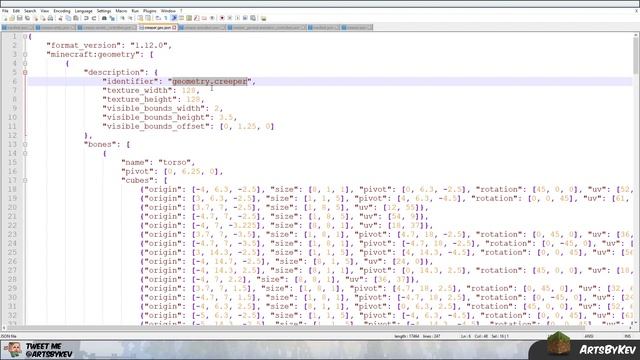Open the Macro menu

click(x=121, y=11)
